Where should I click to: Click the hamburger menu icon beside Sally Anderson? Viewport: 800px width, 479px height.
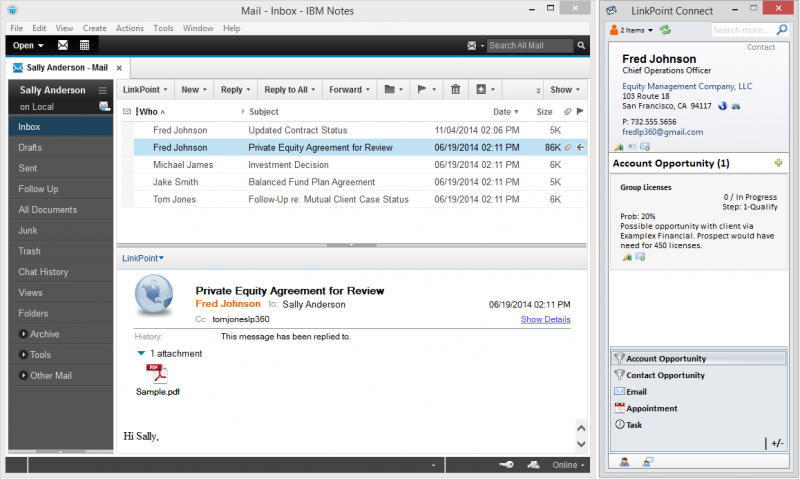click(x=103, y=90)
